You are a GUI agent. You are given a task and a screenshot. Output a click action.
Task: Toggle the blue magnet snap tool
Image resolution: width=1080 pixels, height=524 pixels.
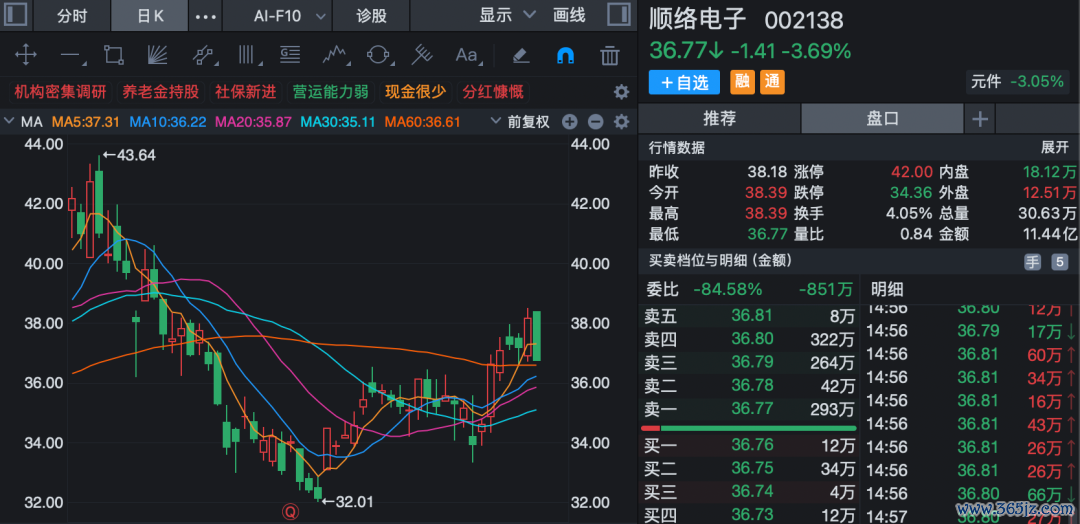point(565,55)
